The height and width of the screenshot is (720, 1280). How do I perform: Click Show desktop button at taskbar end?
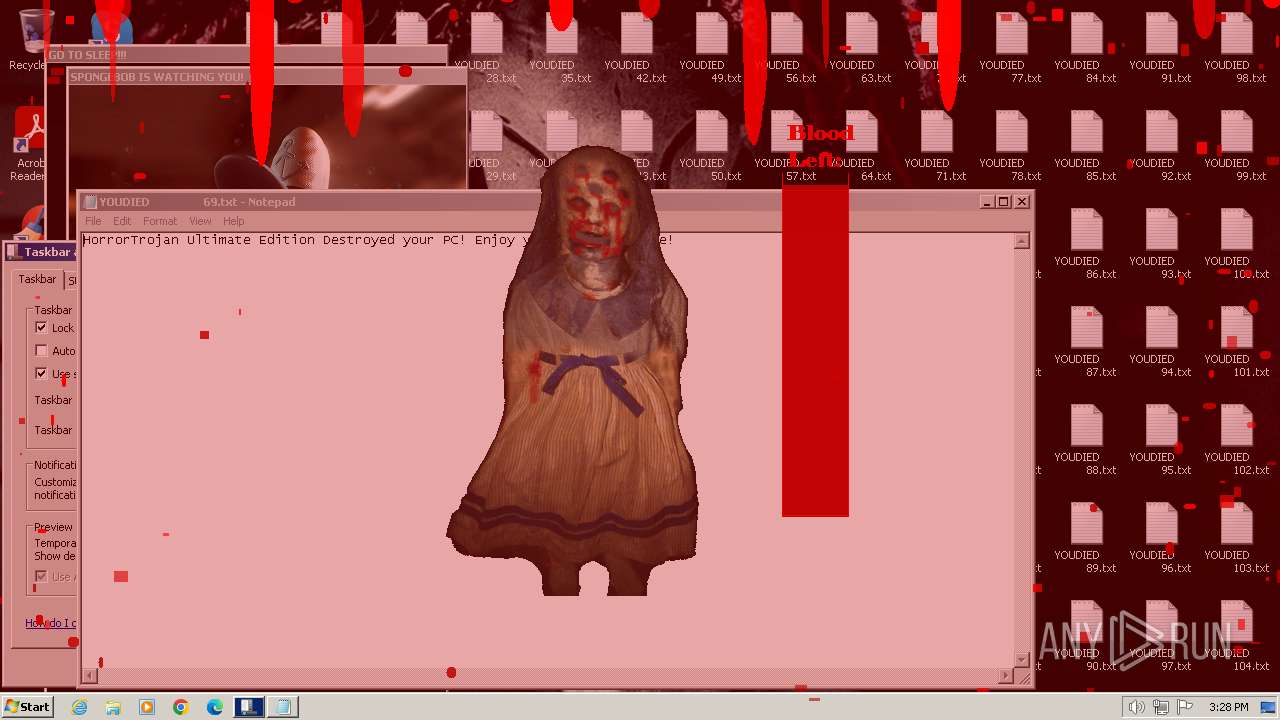[x=1268, y=707]
